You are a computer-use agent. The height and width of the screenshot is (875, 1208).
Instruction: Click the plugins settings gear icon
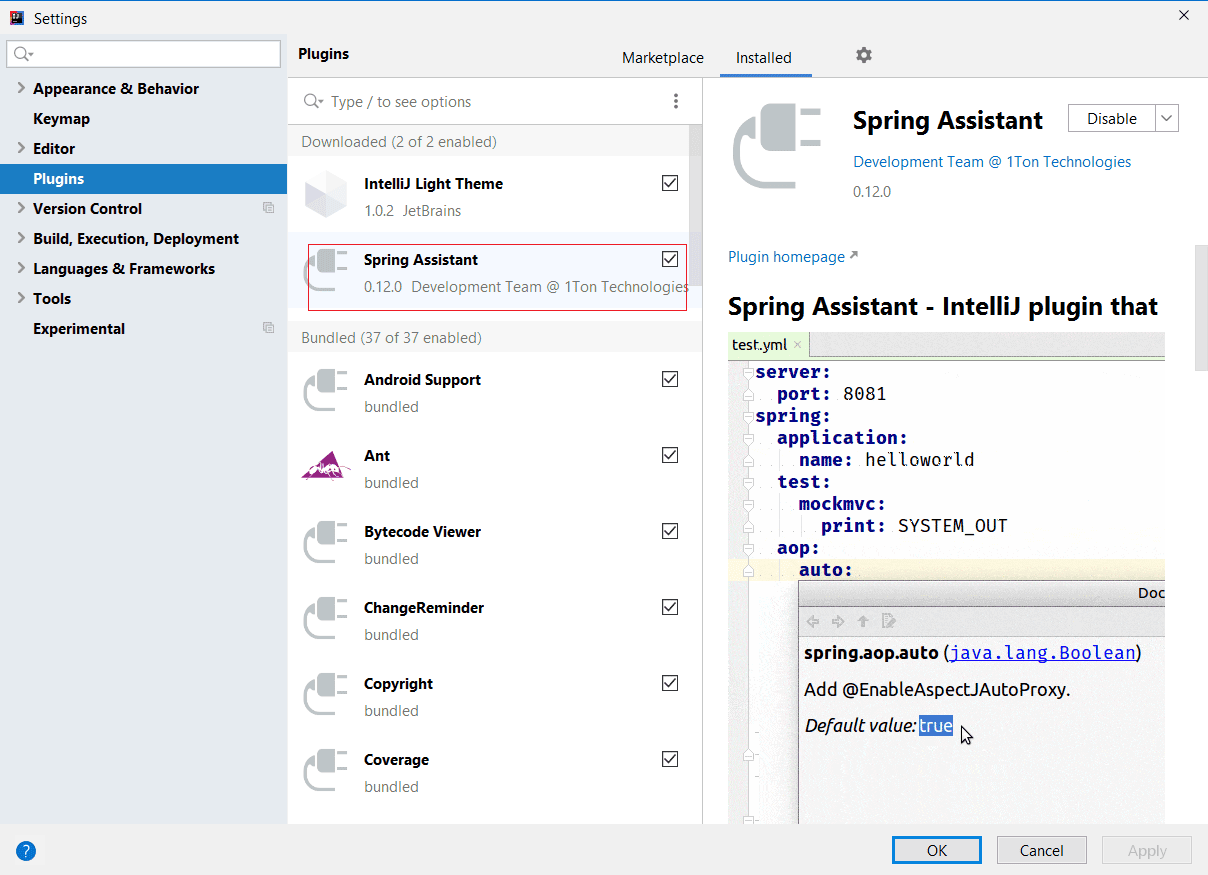[x=864, y=56]
